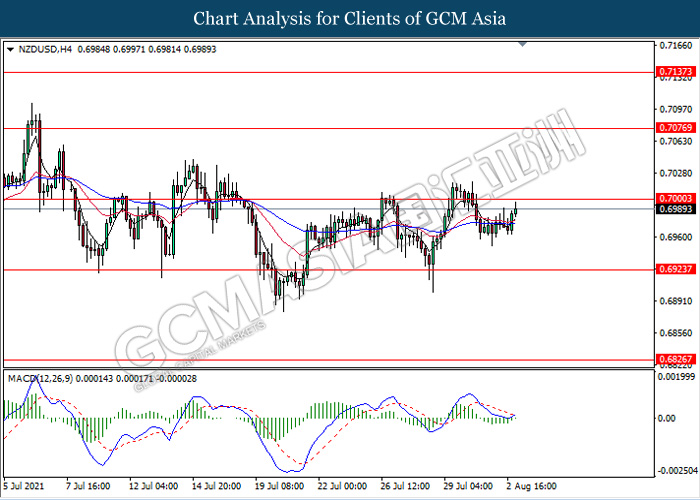Click the NZDUSD,H4 chart title text

(45, 50)
